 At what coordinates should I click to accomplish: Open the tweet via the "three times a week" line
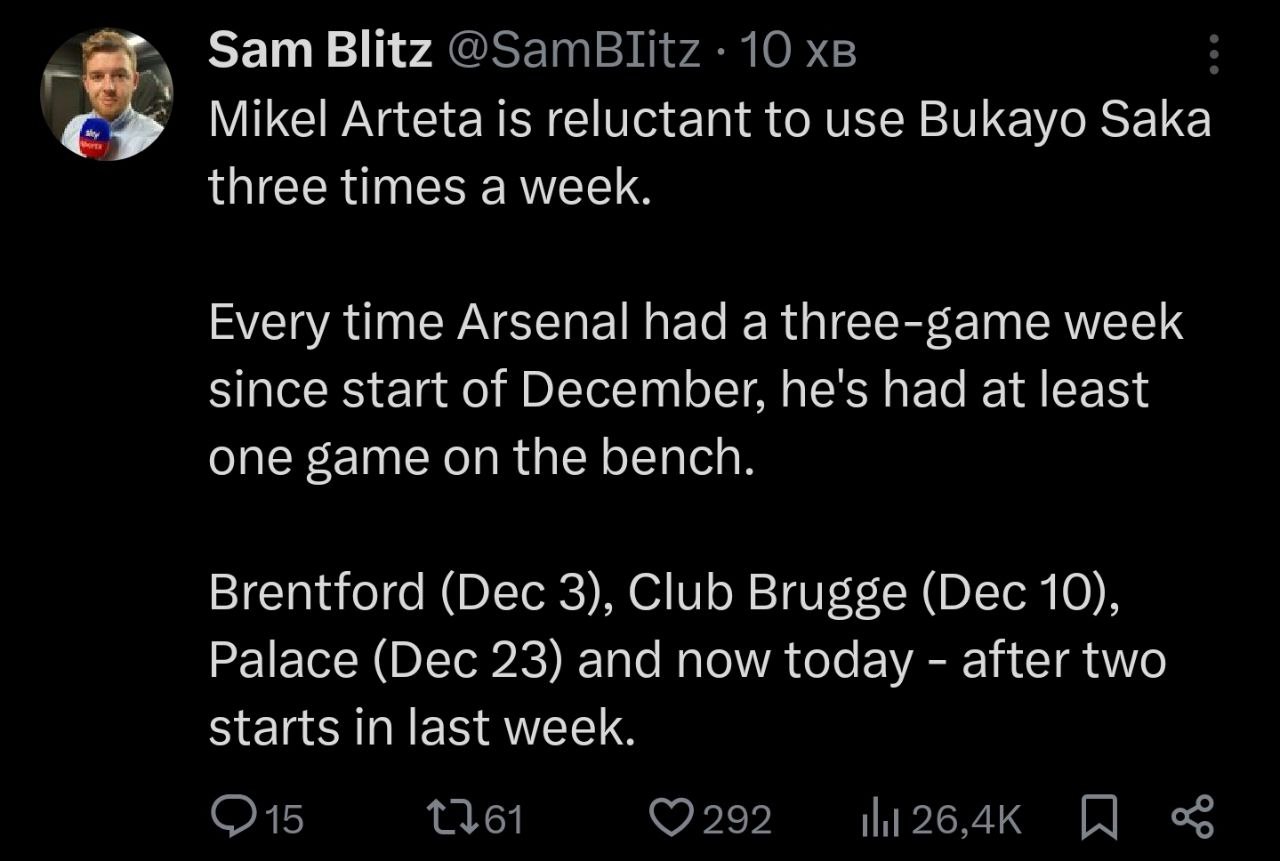[x=429, y=186]
